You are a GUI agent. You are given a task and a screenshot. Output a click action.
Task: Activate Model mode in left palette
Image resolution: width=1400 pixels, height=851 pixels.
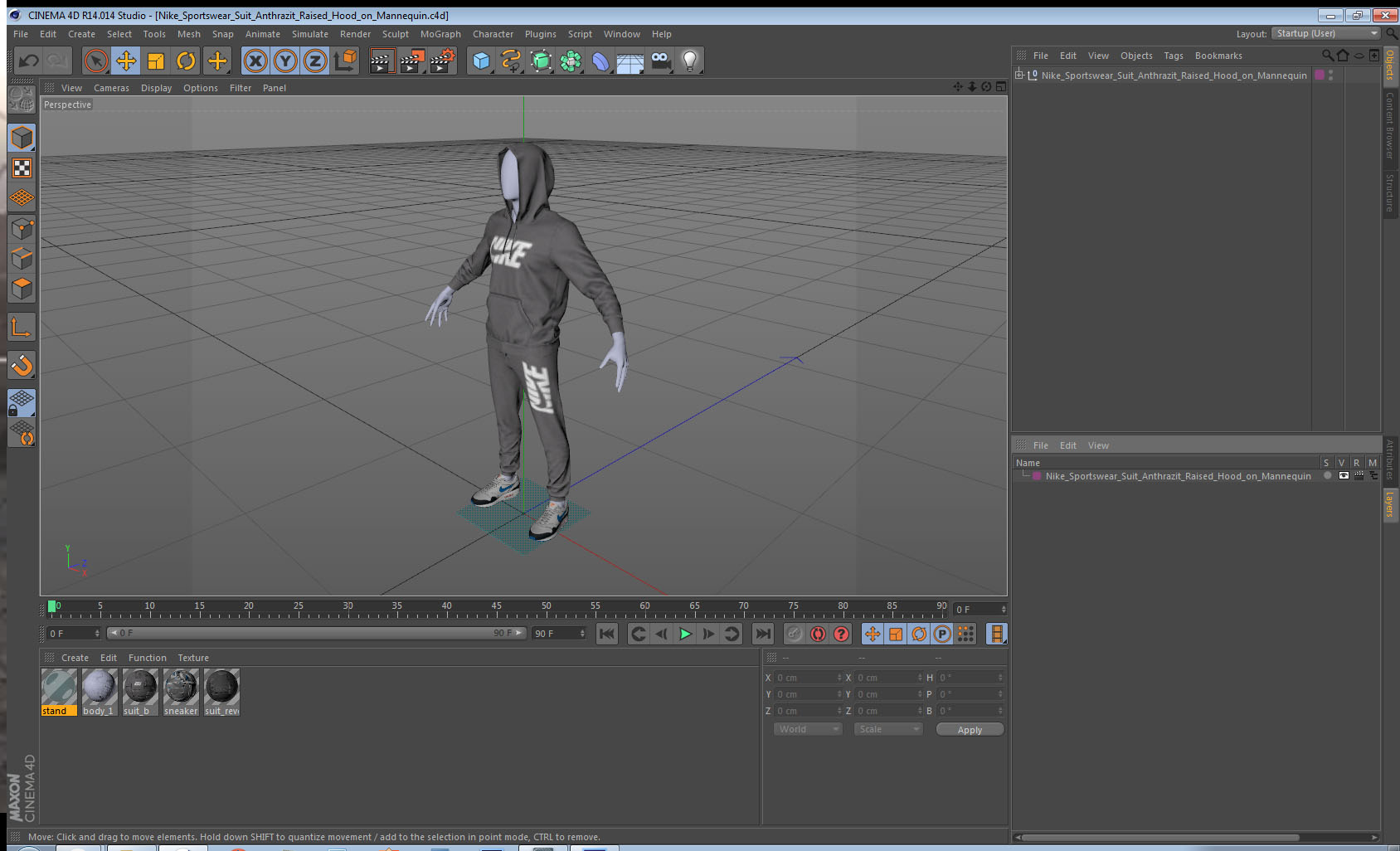(22, 138)
